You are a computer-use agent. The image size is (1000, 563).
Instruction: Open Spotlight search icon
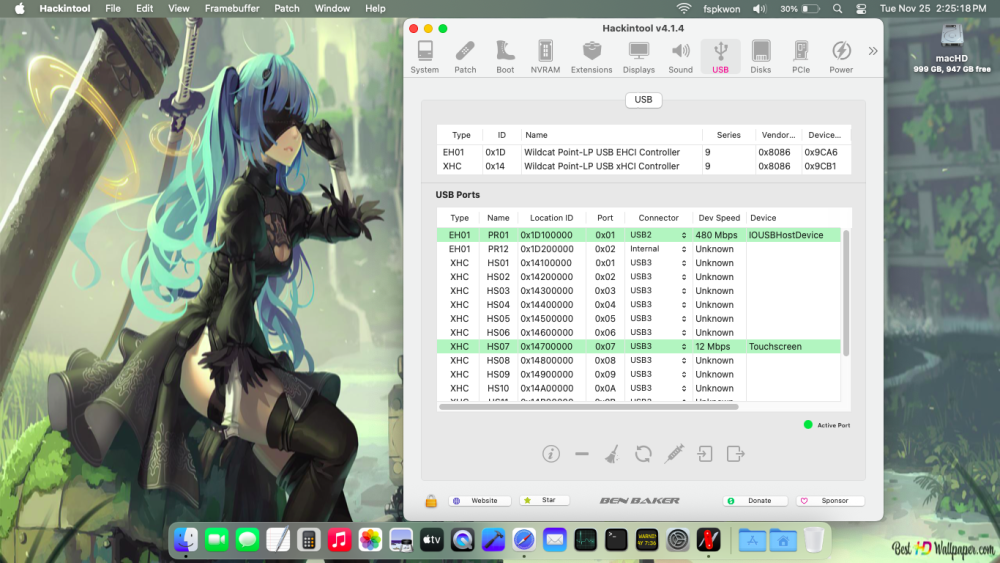[x=837, y=8]
